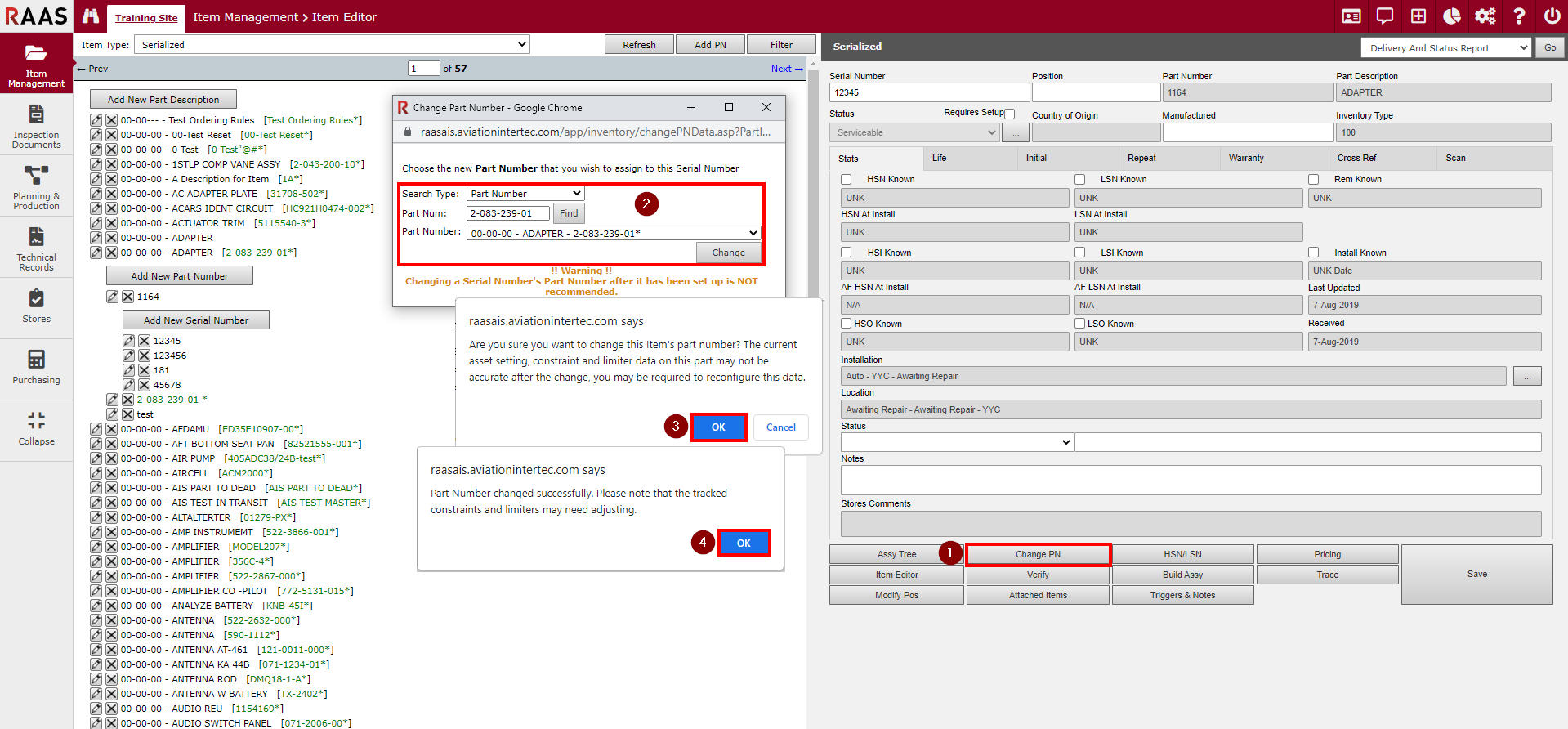The height and width of the screenshot is (729, 1568).
Task: Click the Serial Number input field
Action: [x=929, y=93]
